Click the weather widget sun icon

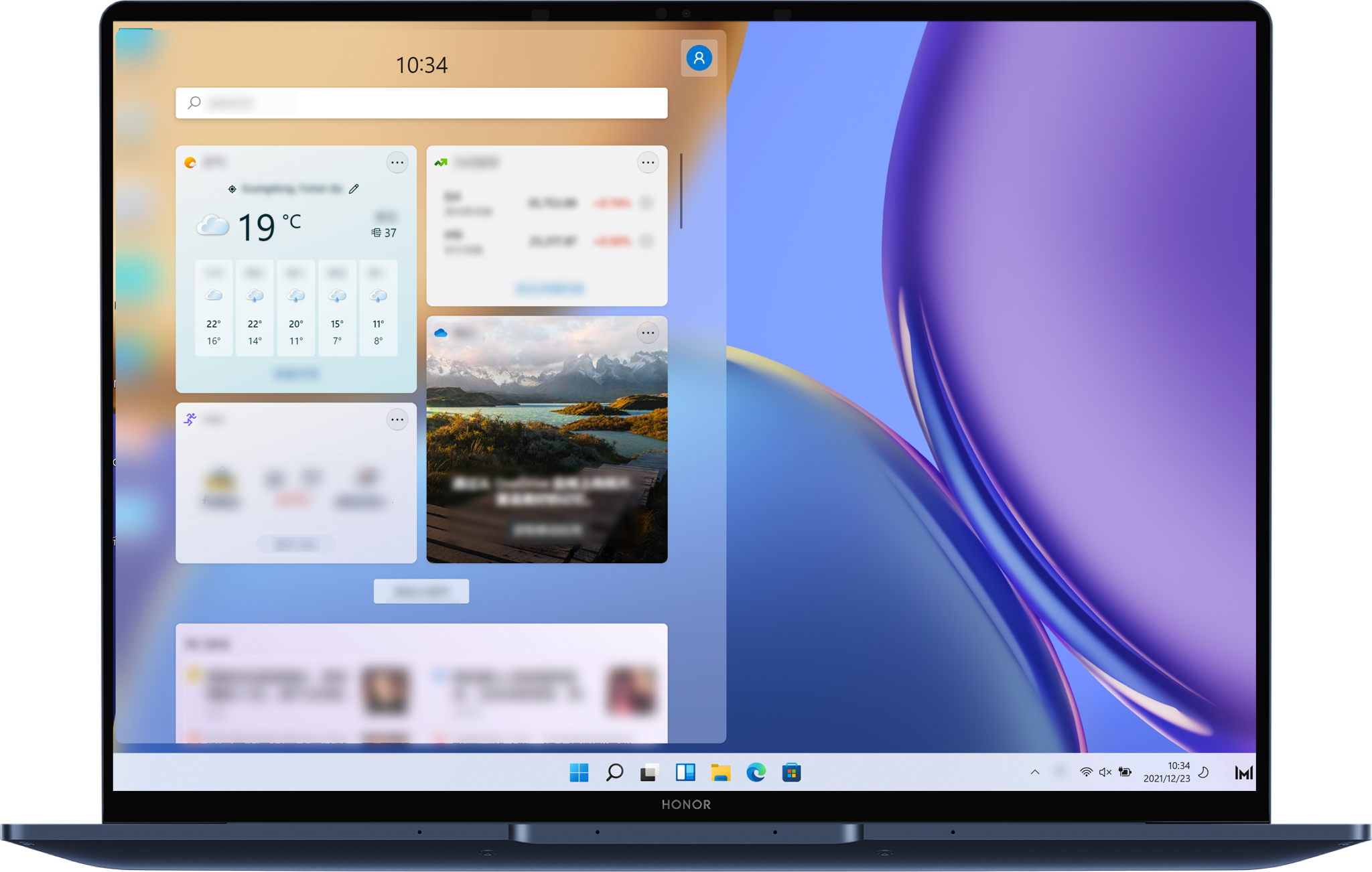pos(190,163)
